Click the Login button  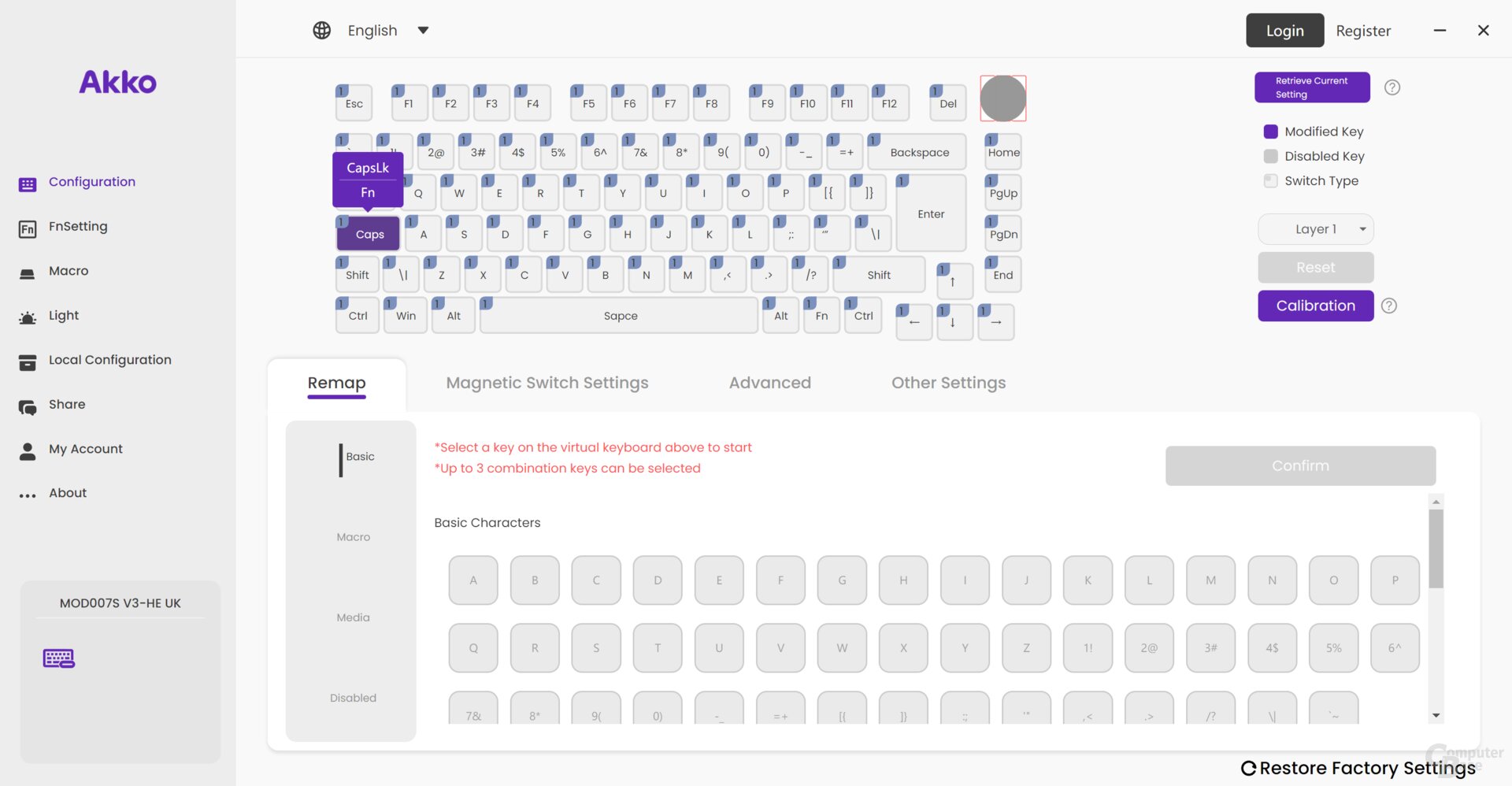tap(1284, 31)
